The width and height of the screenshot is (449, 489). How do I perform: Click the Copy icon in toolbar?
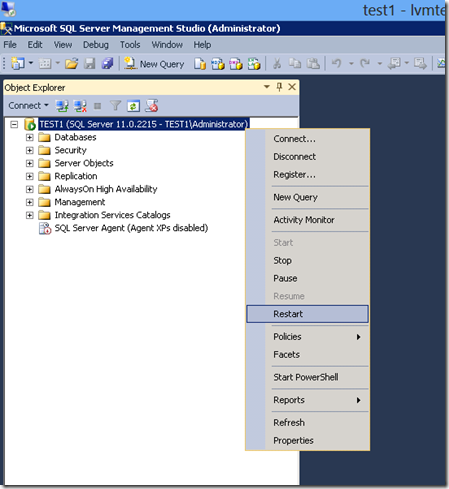click(x=295, y=63)
